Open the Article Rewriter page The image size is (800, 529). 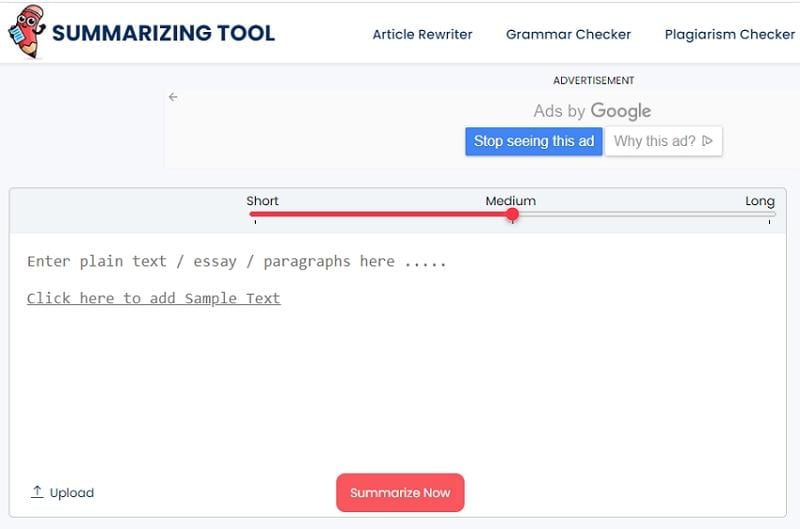click(x=422, y=34)
